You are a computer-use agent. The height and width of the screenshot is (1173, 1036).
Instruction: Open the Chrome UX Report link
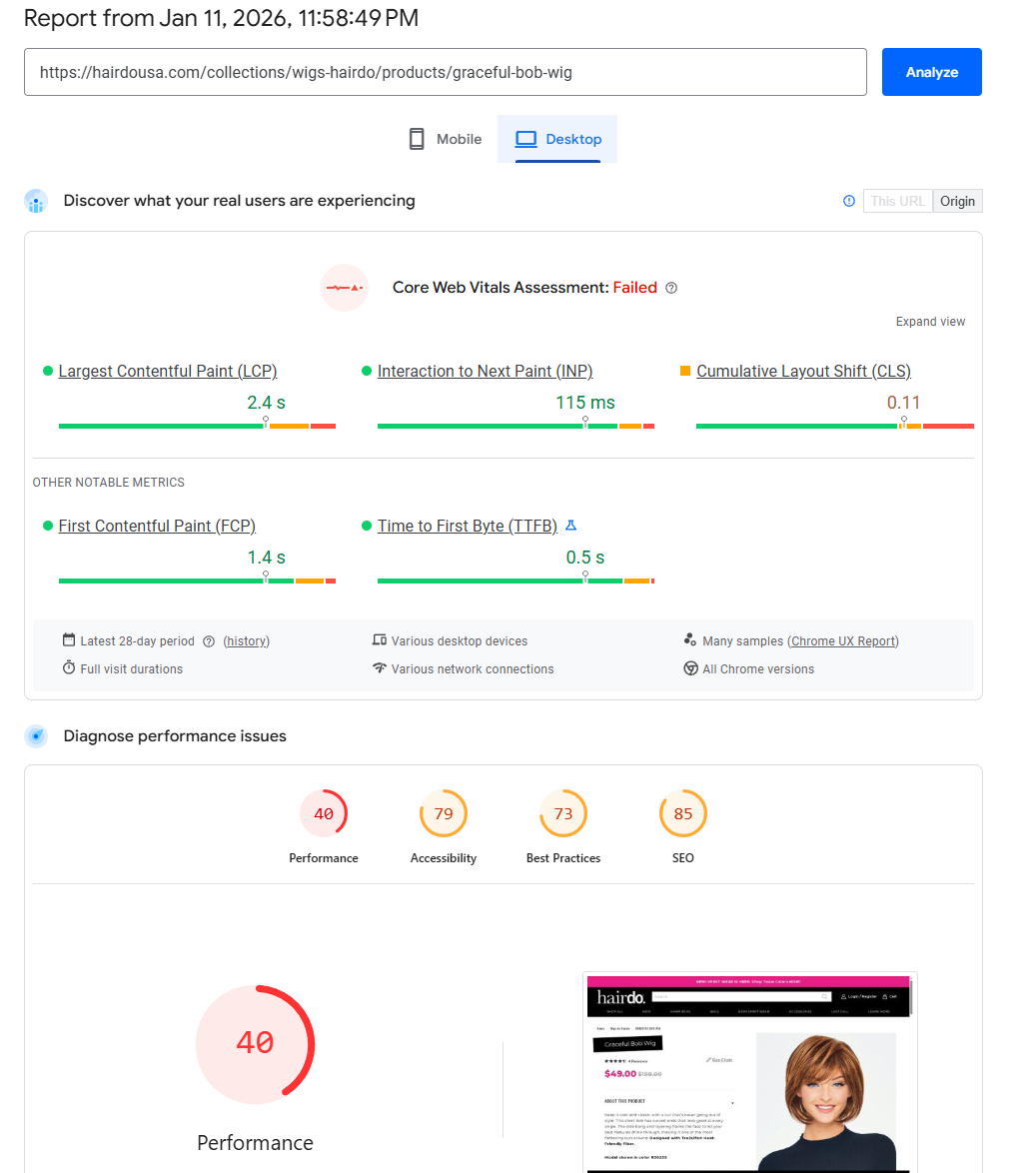click(843, 641)
